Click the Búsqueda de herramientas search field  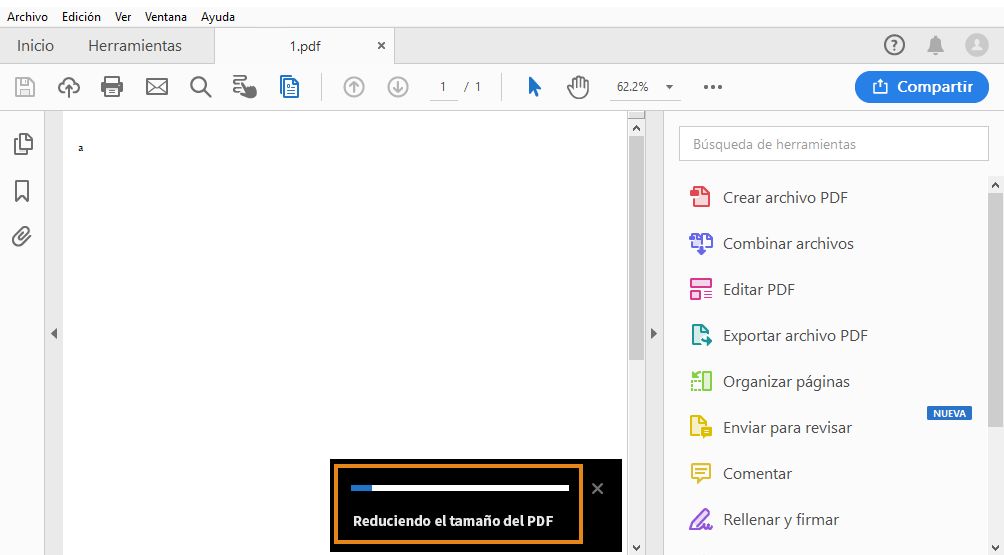tap(834, 144)
